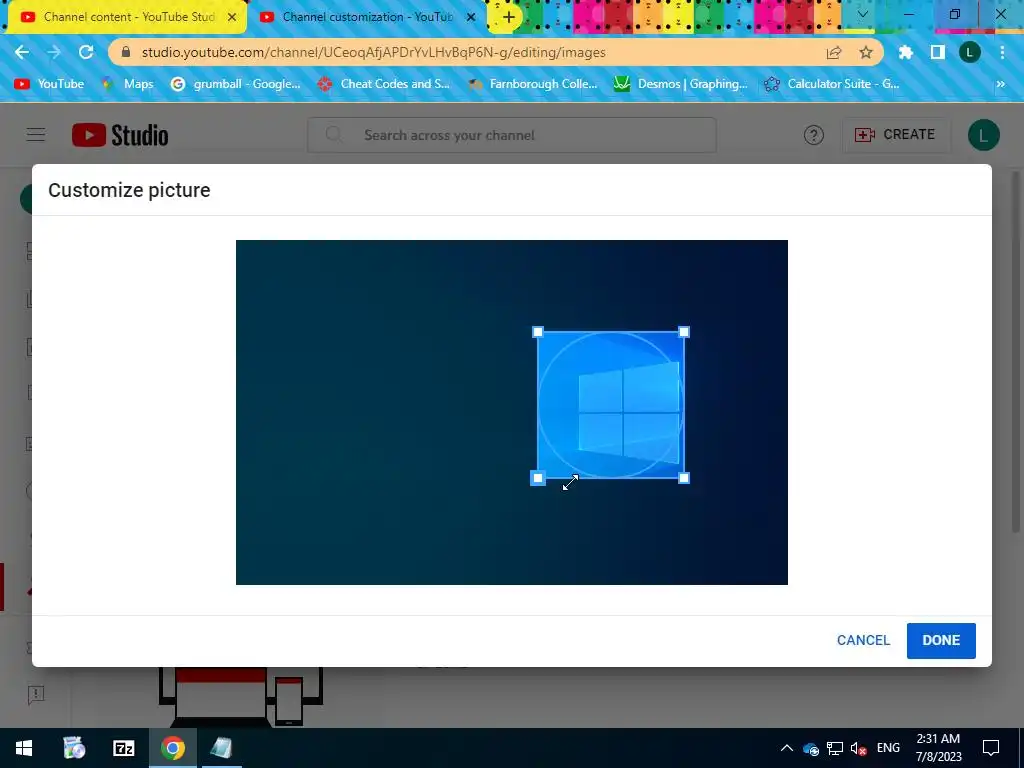Open YouTube Studio help icon
This screenshot has width=1024, height=768.
pyautogui.click(x=814, y=135)
